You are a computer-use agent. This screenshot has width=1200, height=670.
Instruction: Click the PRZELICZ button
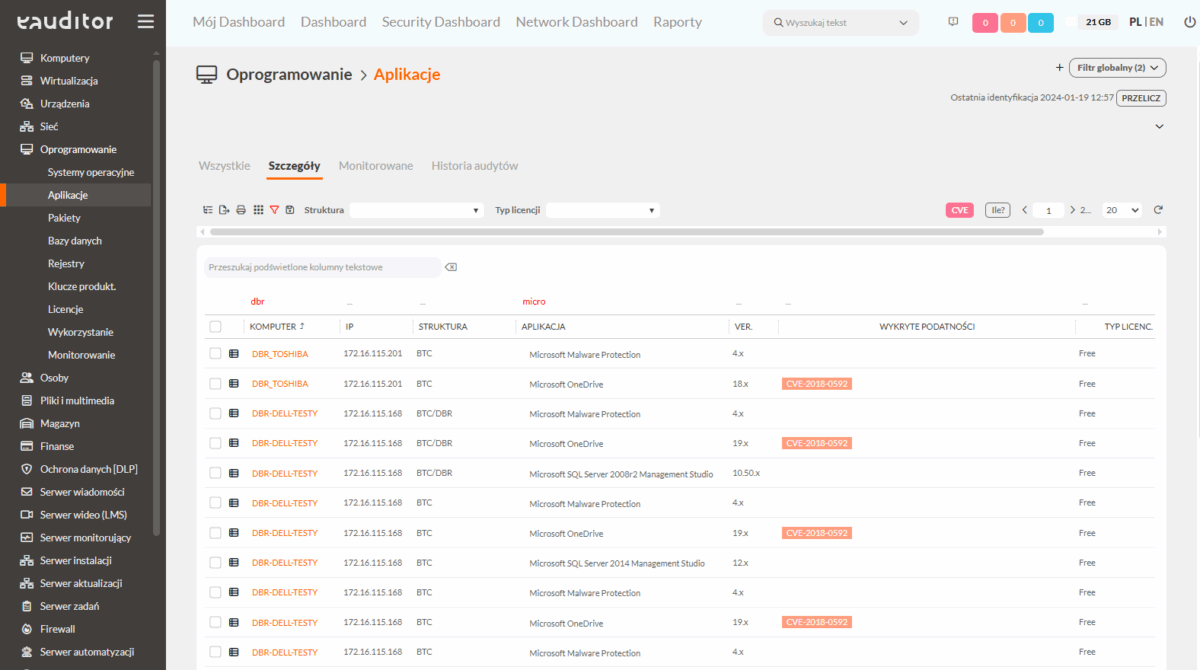(x=1141, y=98)
